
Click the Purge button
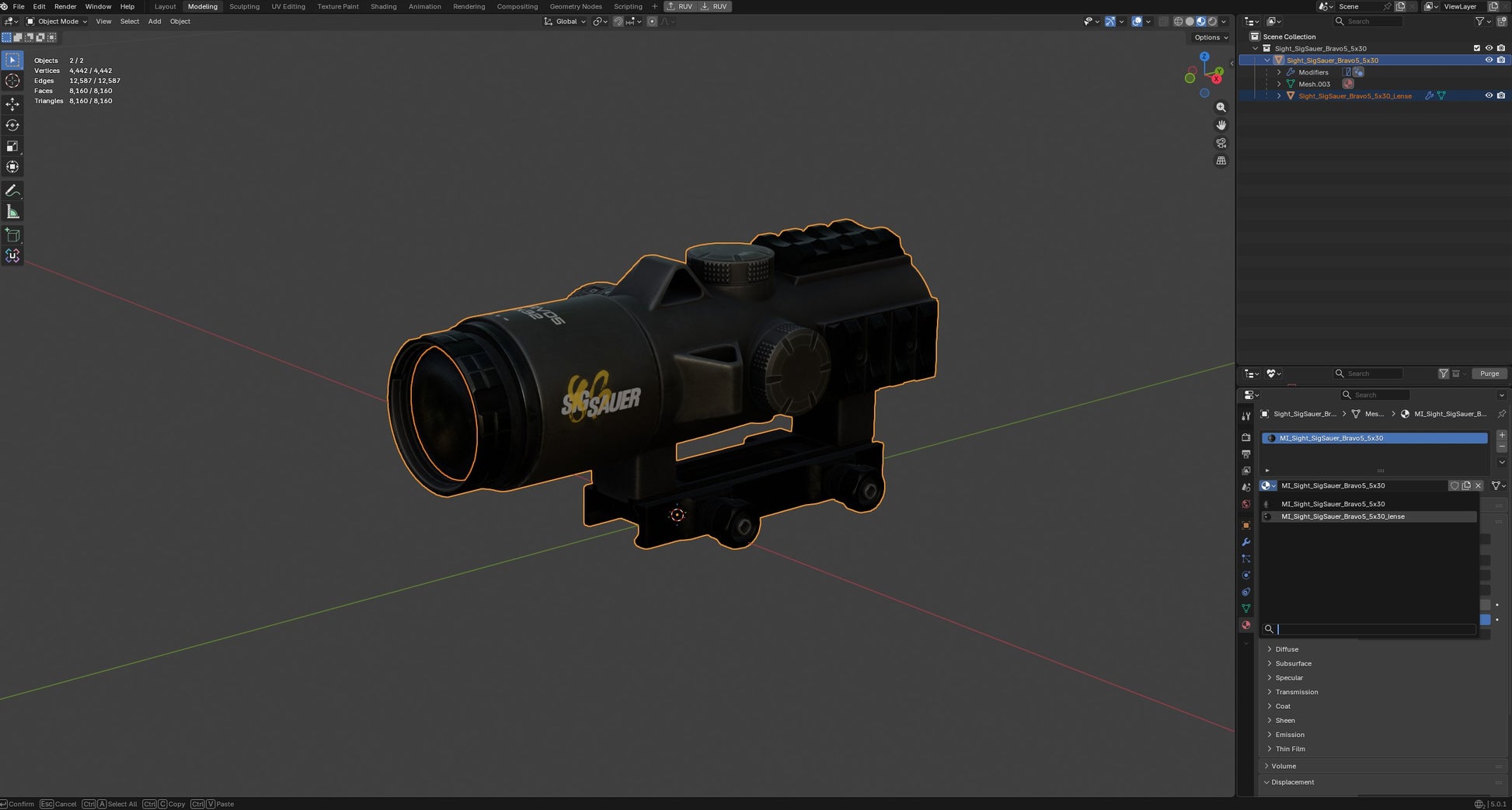(1489, 374)
